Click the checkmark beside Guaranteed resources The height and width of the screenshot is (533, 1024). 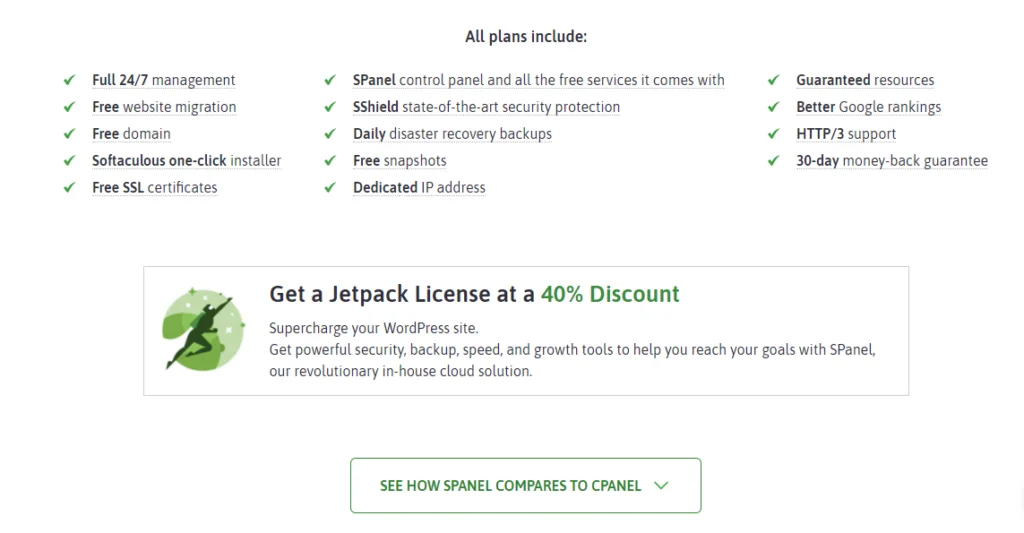[774, 80]
